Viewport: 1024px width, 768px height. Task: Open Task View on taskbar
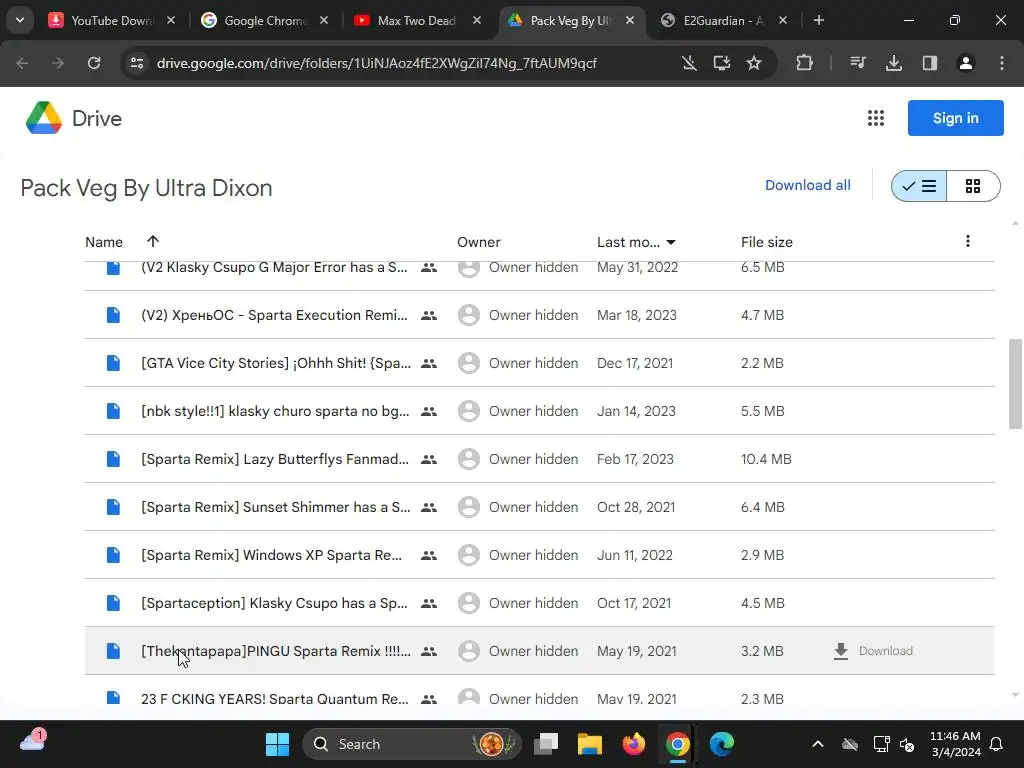point(546,744)
